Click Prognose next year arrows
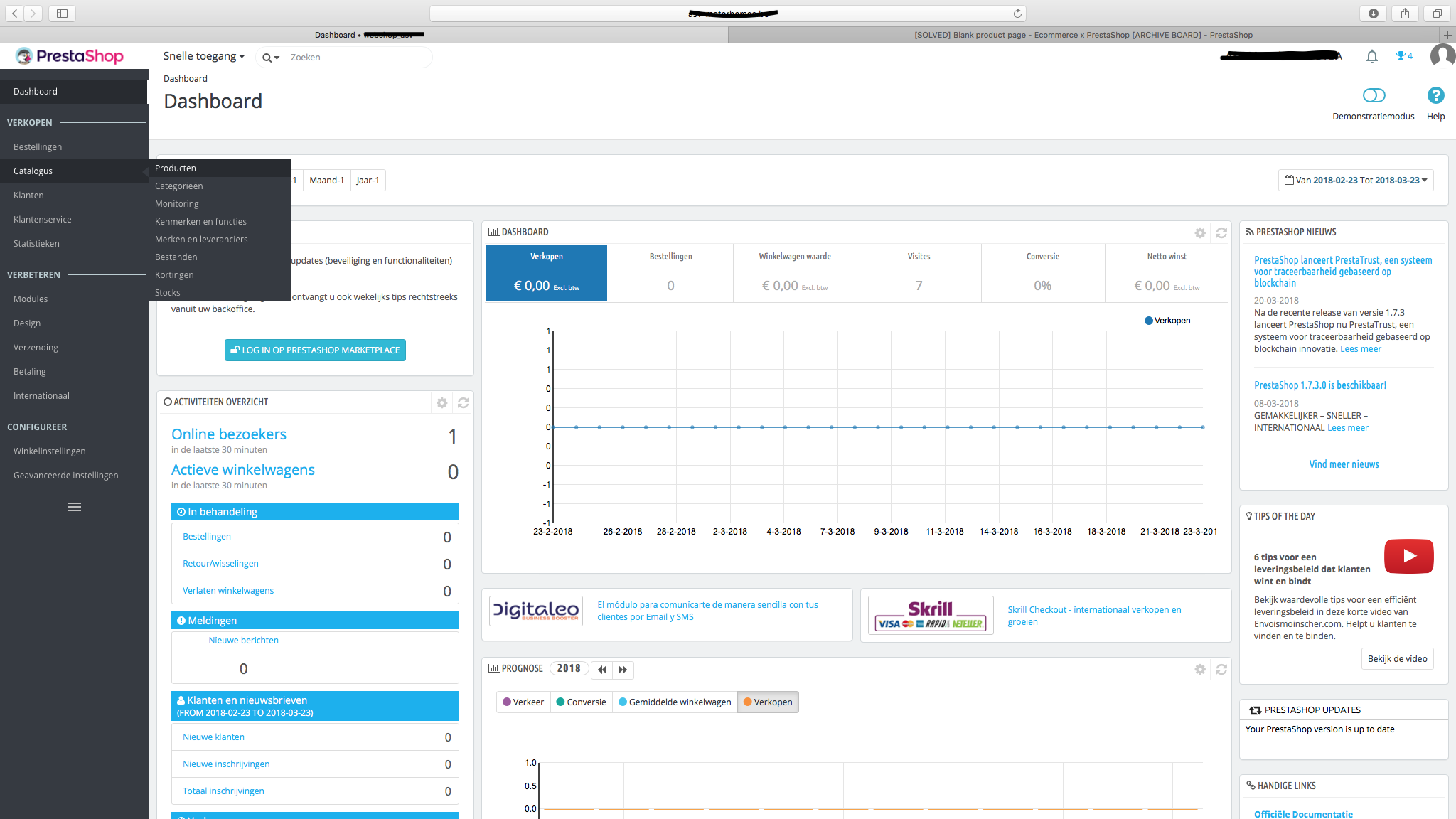 click(x=623, y=669)
